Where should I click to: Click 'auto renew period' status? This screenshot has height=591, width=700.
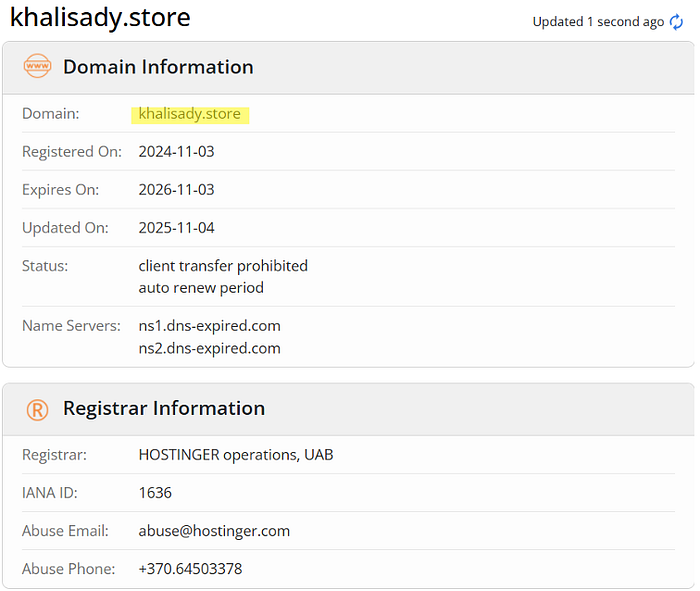pyautogui.click(x=201, y=288)
